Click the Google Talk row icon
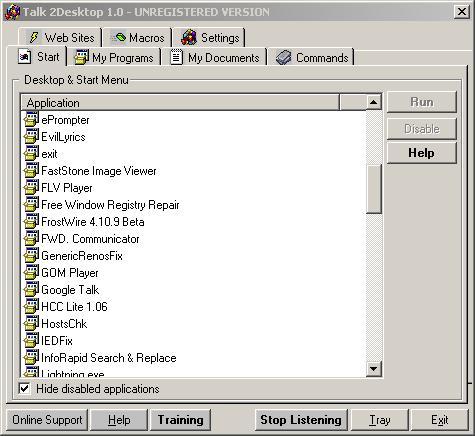Image resolution: width=475 pixels, height=436 pixels. point(31,289)
